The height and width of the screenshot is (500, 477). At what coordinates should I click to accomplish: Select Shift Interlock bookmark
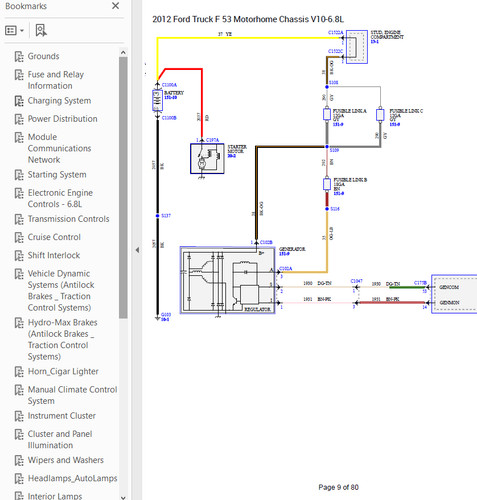pos(54,255)
